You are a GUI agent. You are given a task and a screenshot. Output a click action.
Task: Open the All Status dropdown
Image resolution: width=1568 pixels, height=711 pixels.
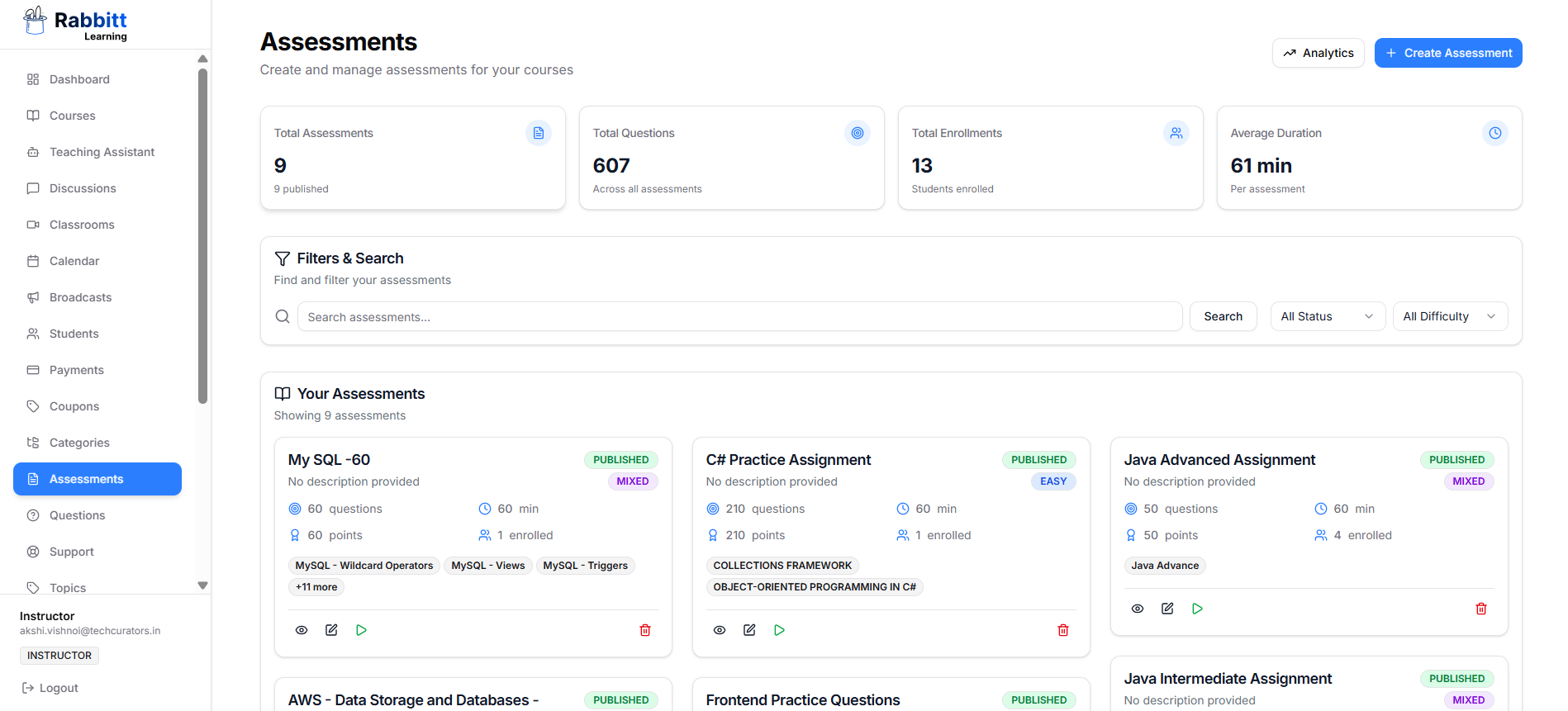(1327, 316)
